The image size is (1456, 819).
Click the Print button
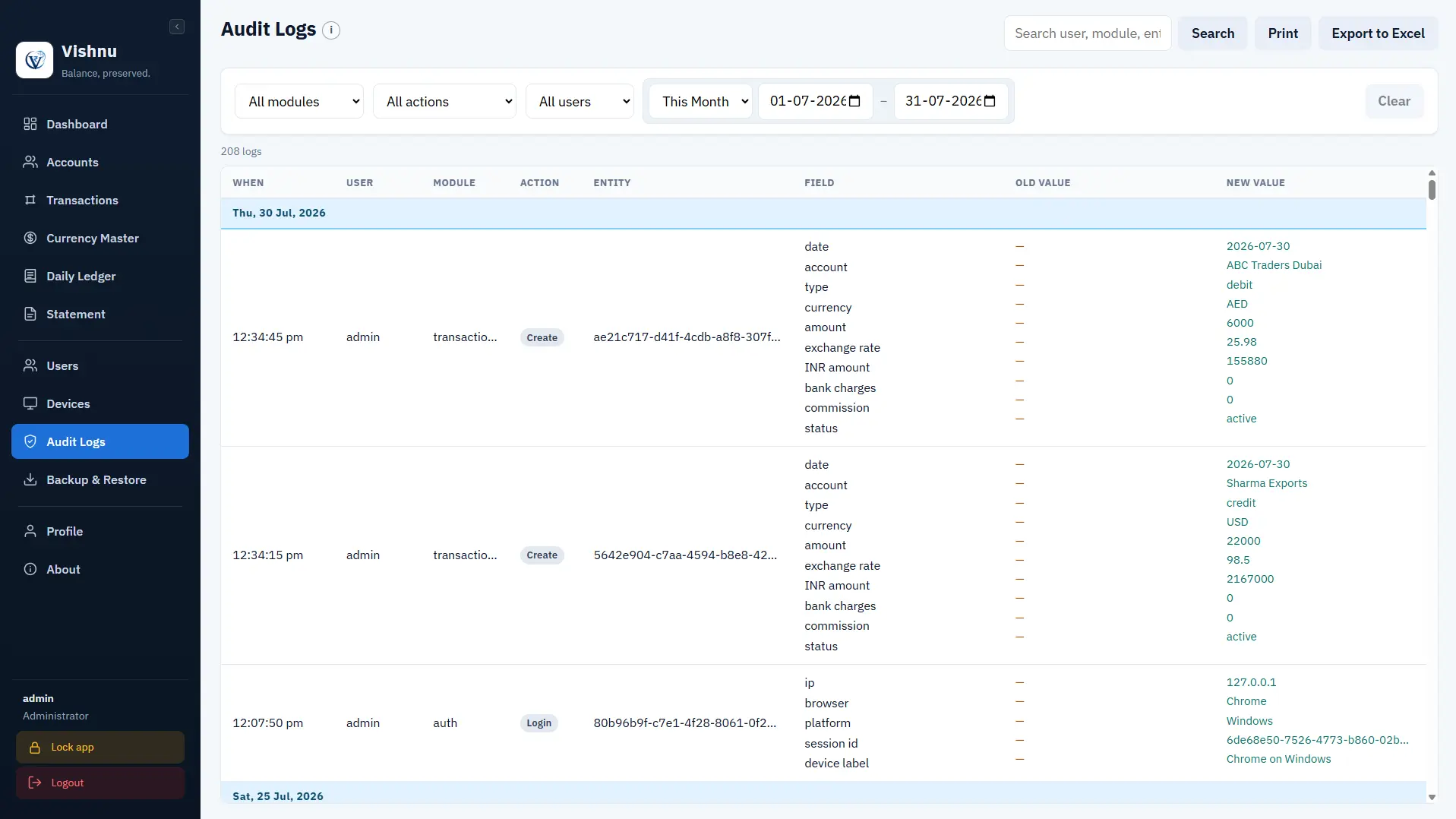coord(1283,33)
